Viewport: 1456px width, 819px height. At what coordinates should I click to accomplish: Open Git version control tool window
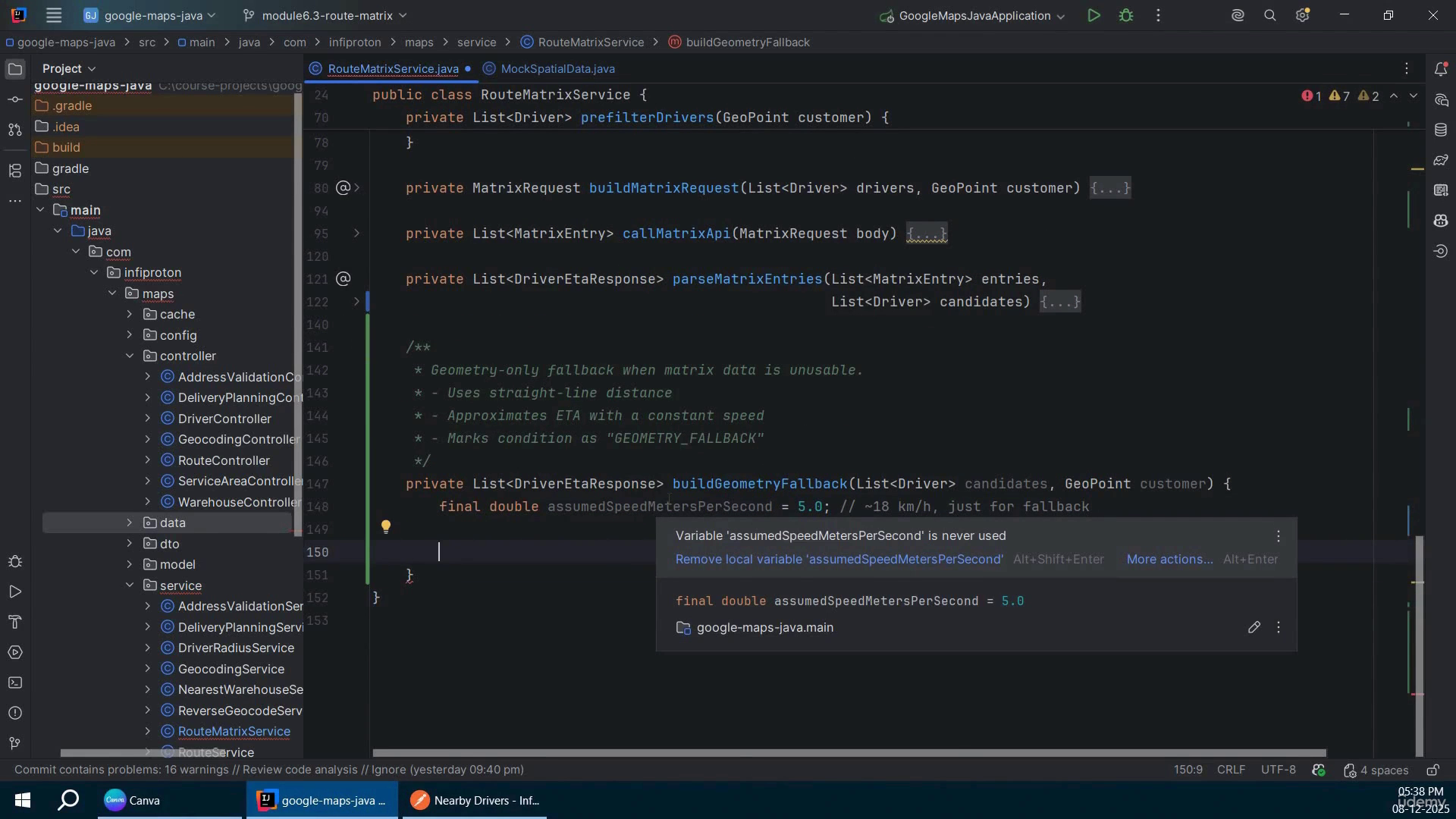tap(14, 744)
